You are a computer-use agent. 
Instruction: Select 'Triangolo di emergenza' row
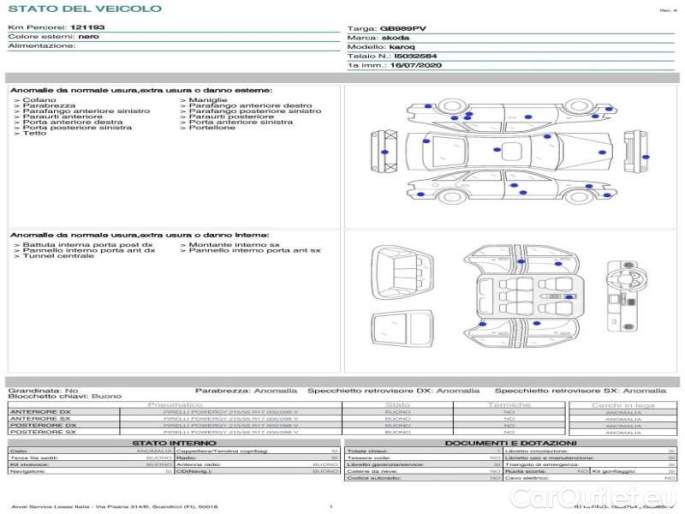pyautogui.click(x=590, y=465)
